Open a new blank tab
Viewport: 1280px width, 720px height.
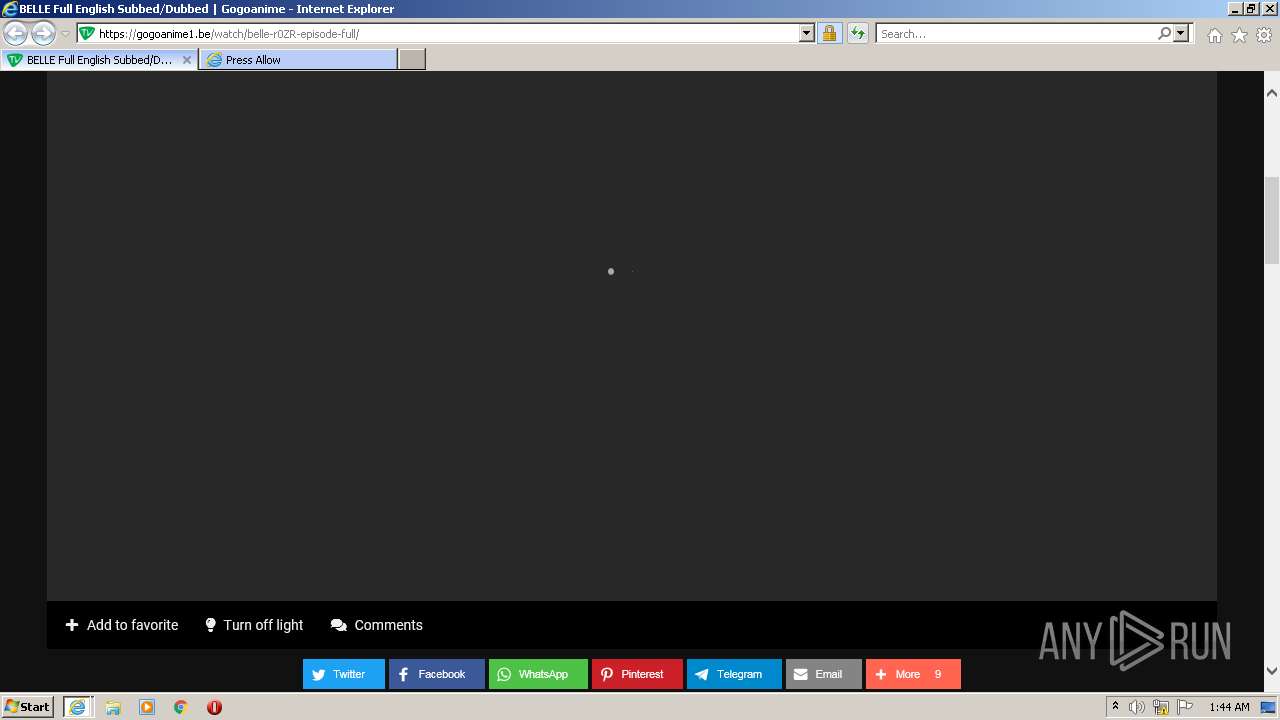(x=412, y=60)
